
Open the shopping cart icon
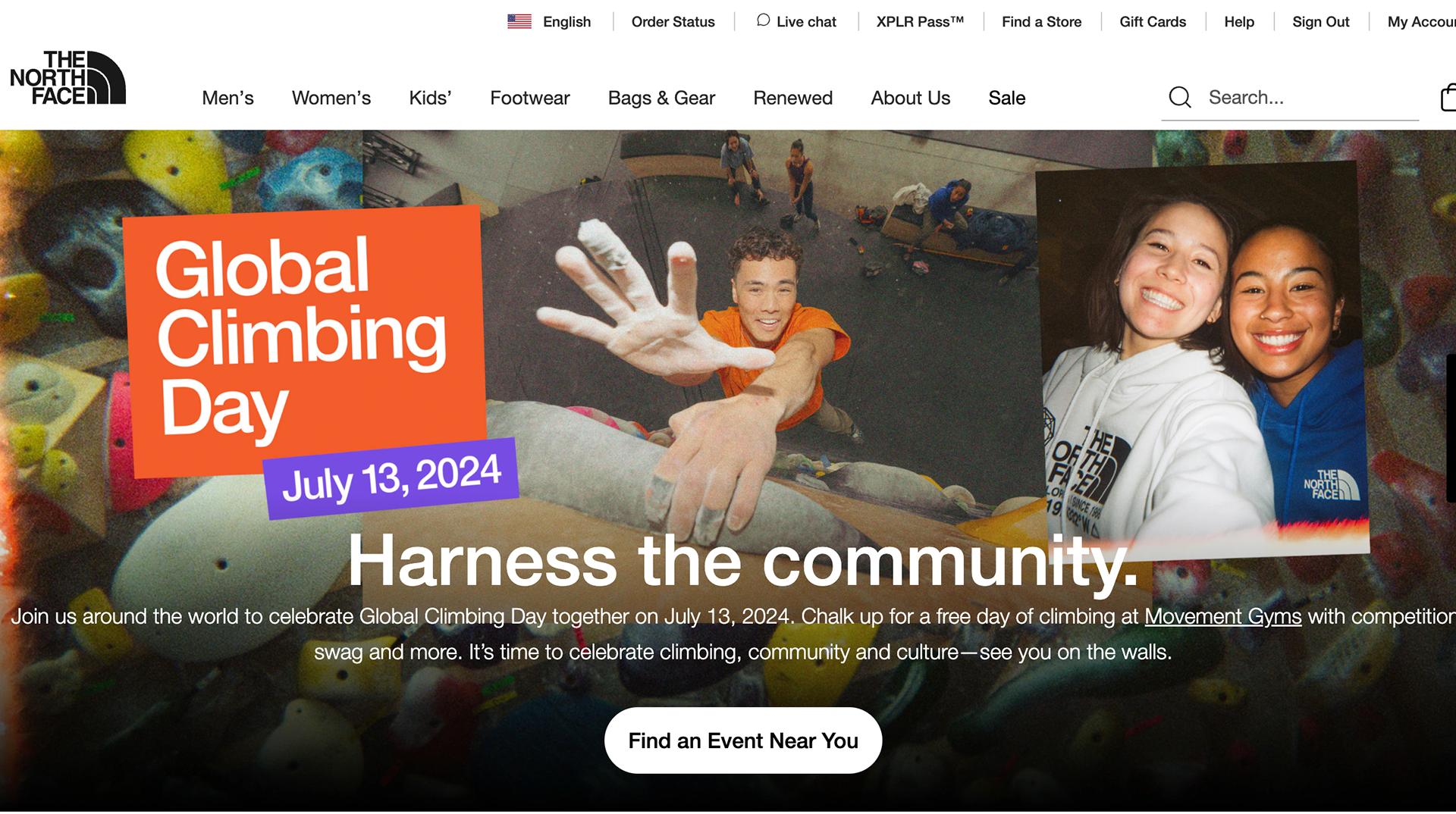click(x=1448, y=97)
